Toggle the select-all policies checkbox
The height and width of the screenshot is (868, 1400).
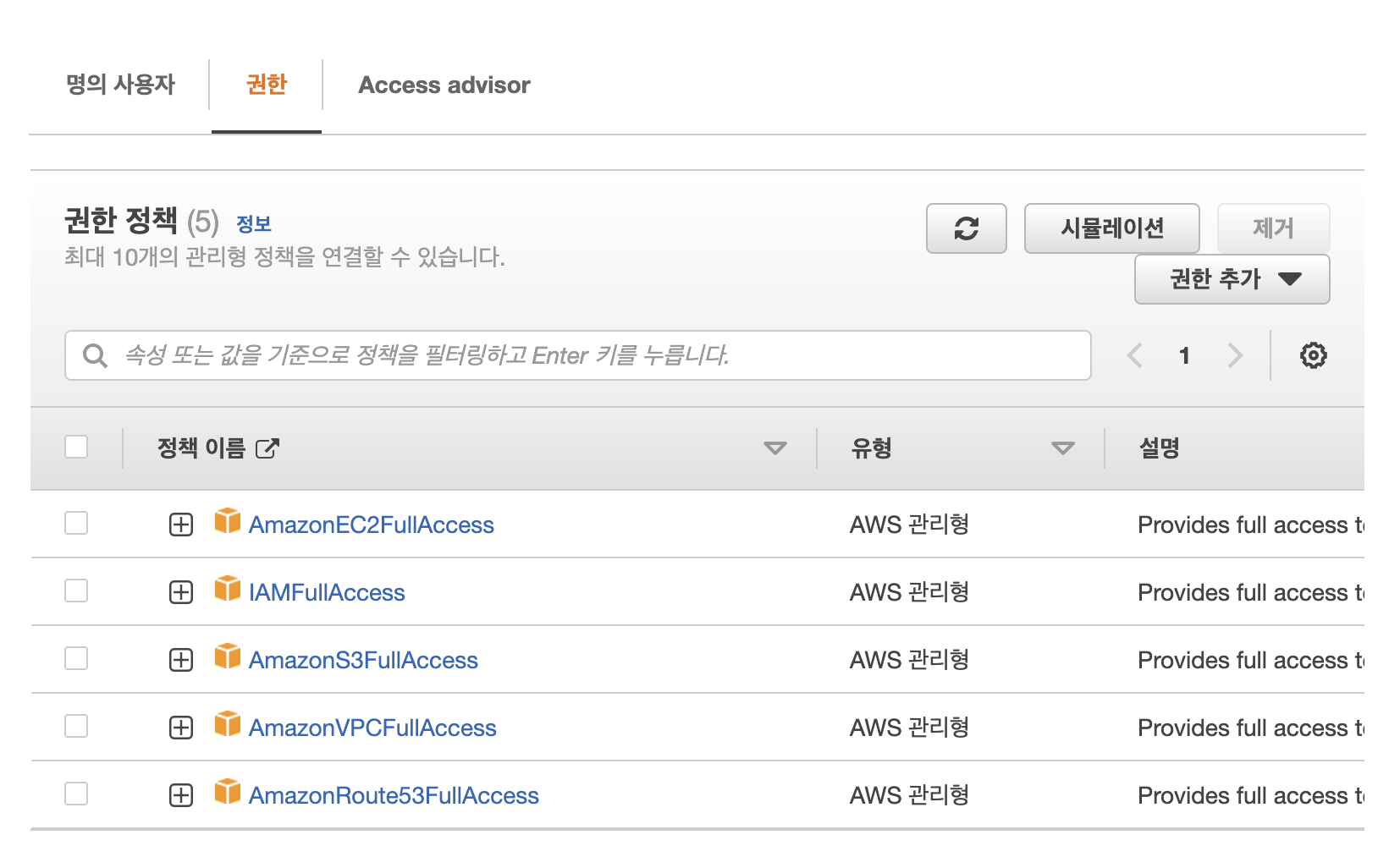click(76, 447)
